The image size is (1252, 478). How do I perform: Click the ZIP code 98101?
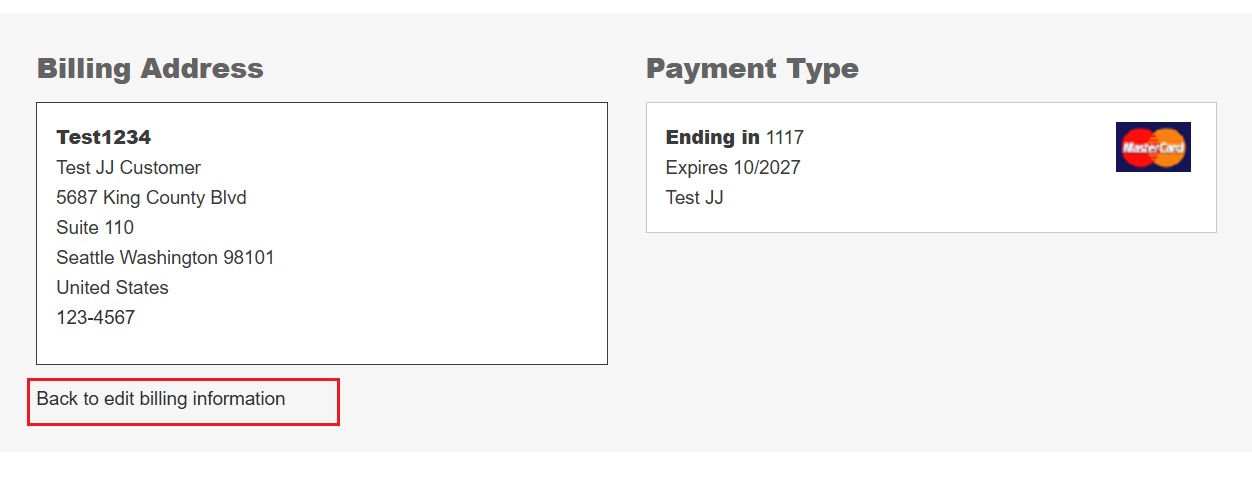pos(248,258)
